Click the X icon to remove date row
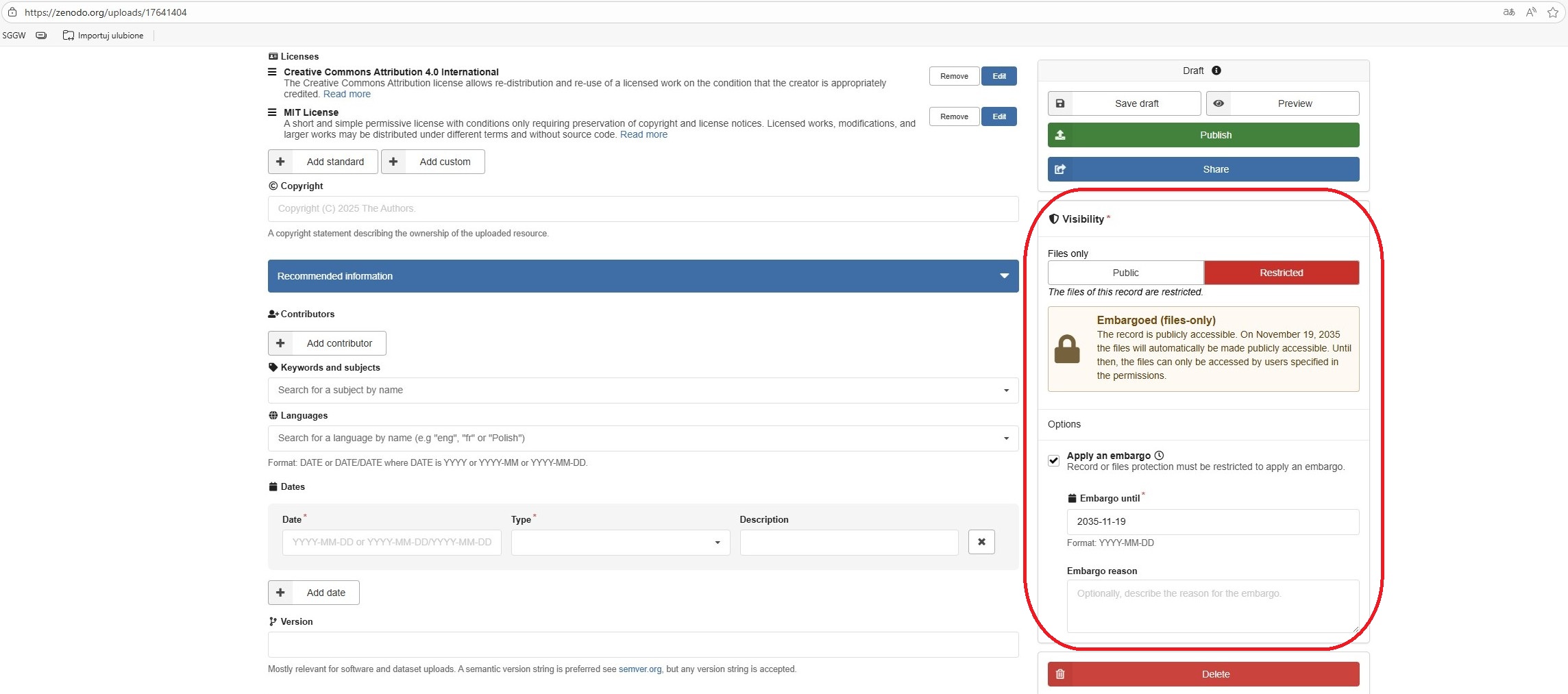 tap(981, 542)
